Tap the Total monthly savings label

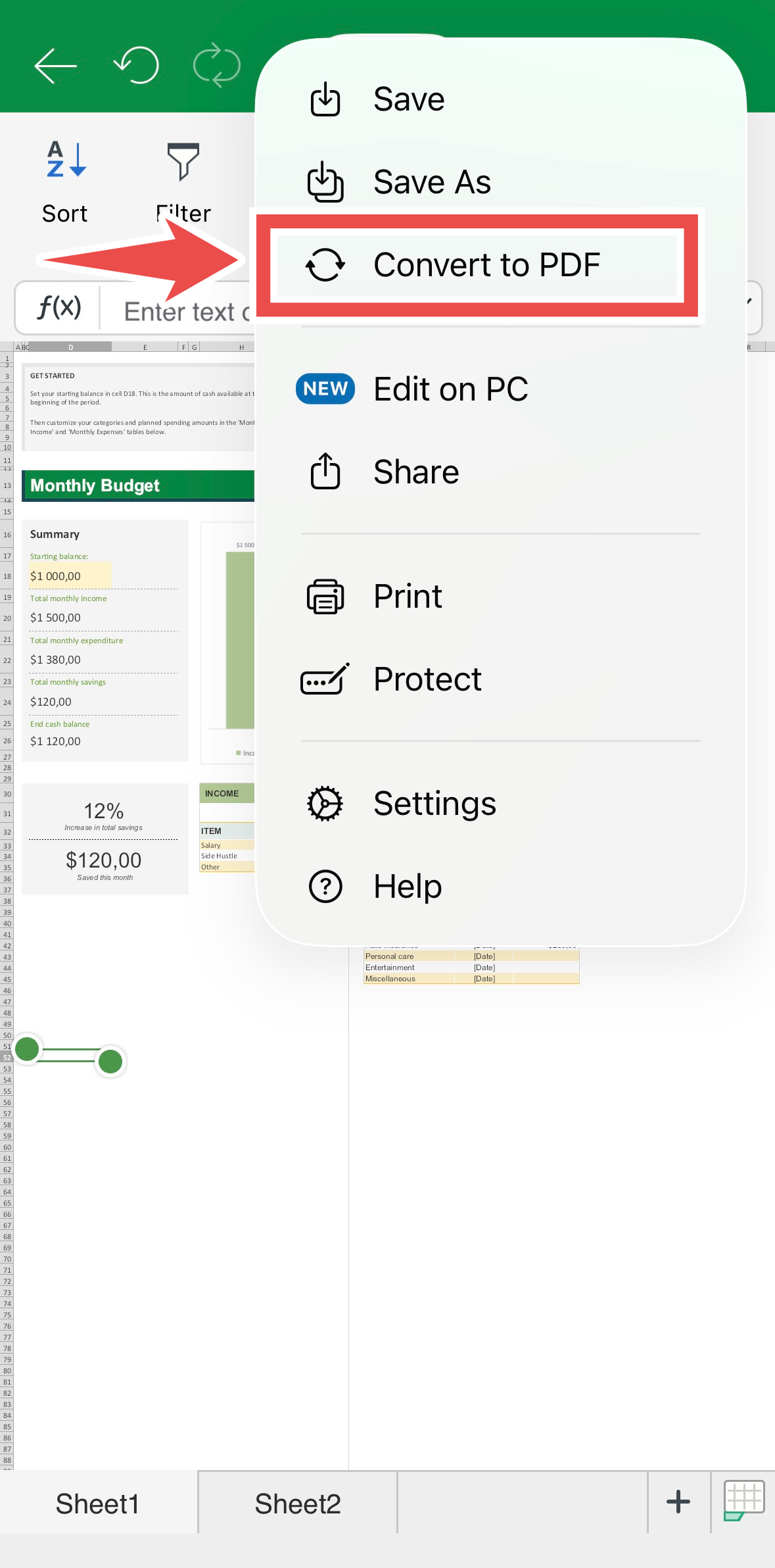pos(68,682)
